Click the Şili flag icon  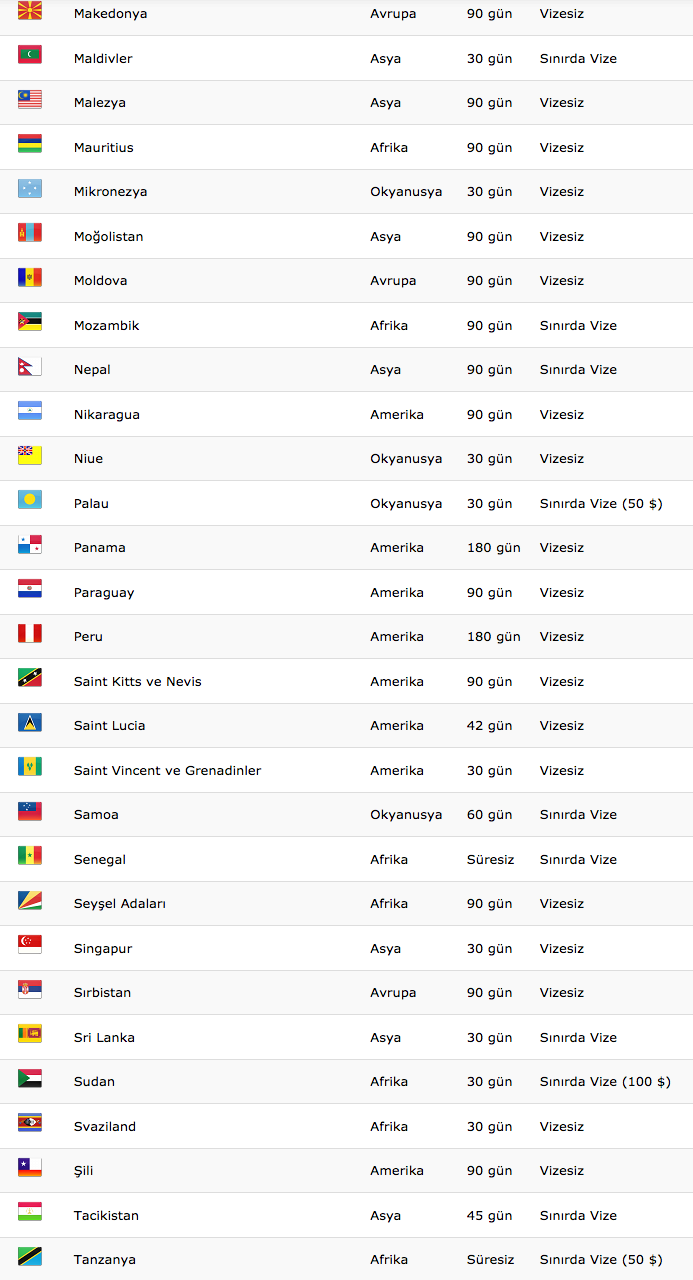(x=30, y=1167)
